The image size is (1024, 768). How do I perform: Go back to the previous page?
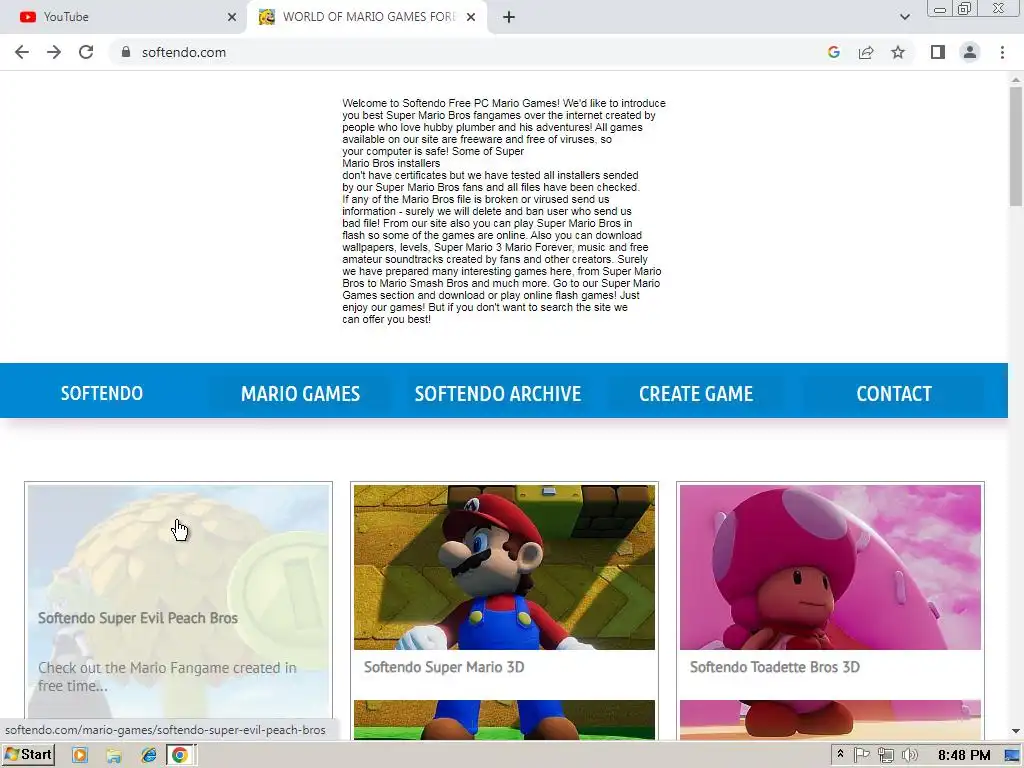tap(22, 52)
